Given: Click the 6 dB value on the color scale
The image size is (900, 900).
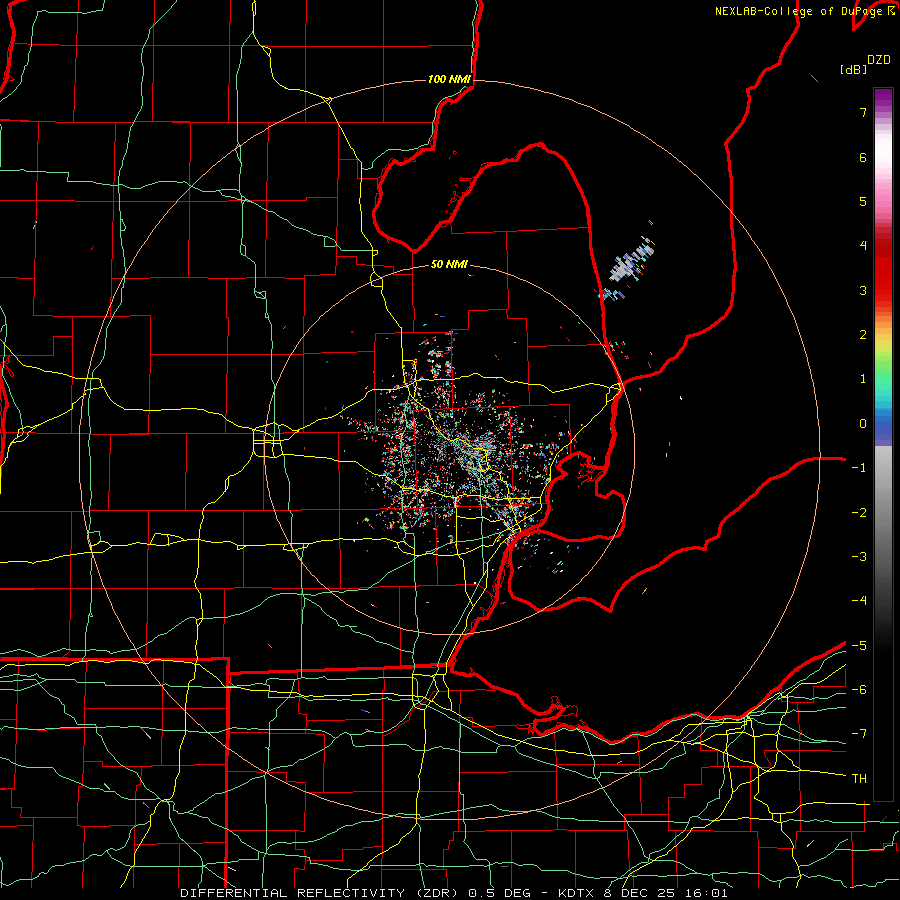Looking at the screenshot, I should pos(863,157).
